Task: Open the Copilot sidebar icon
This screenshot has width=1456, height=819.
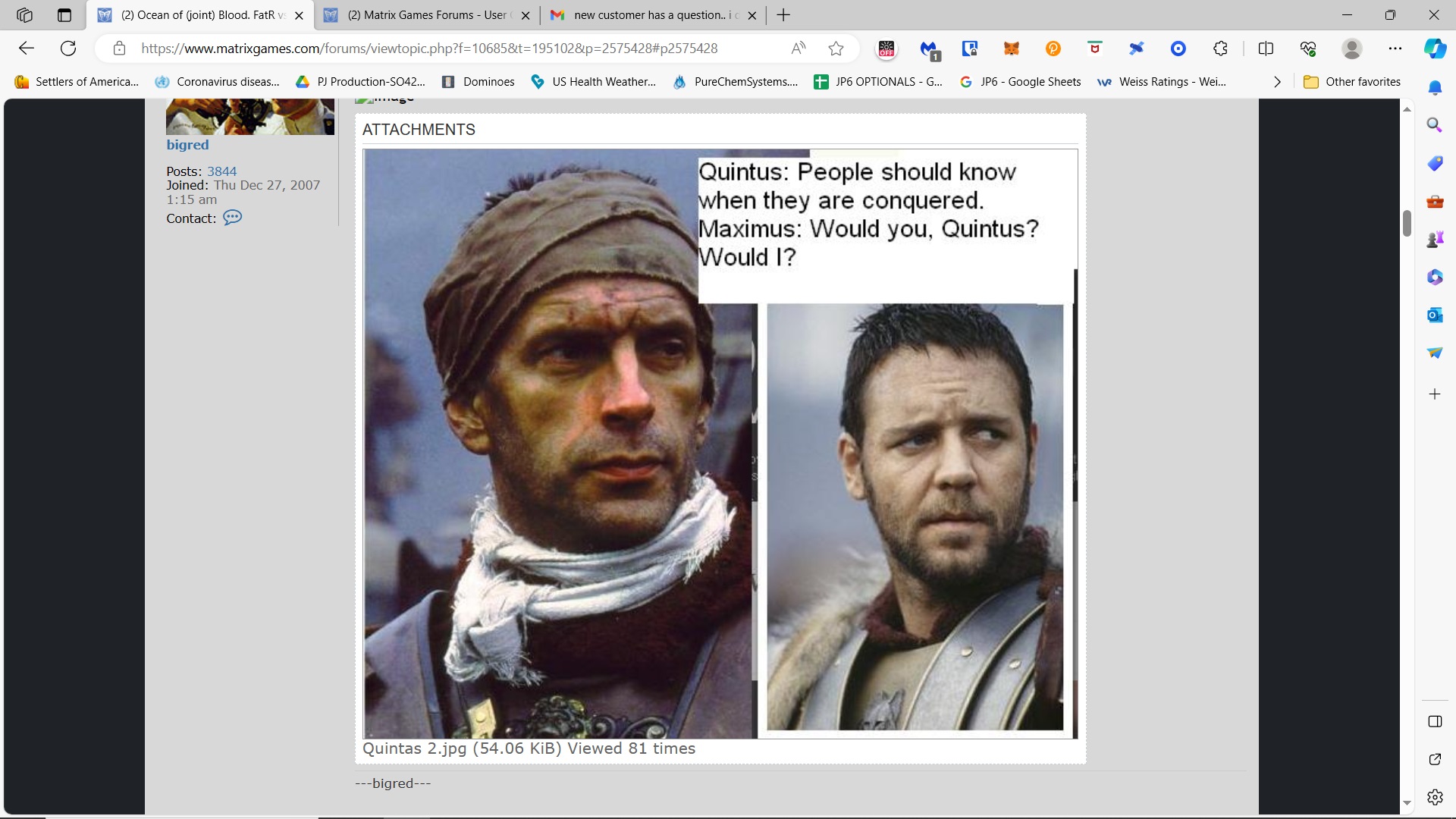Action: click(x=1435, y=49)
